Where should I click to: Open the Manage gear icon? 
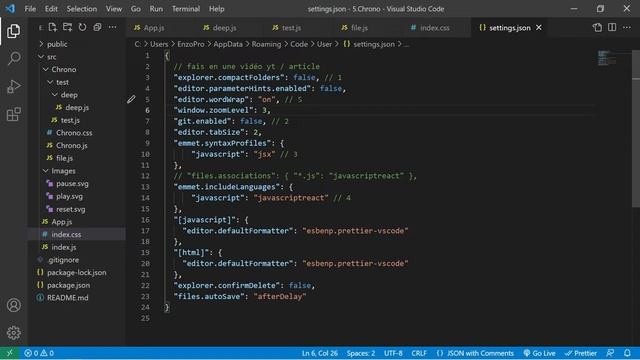click(x=13, y=333)
